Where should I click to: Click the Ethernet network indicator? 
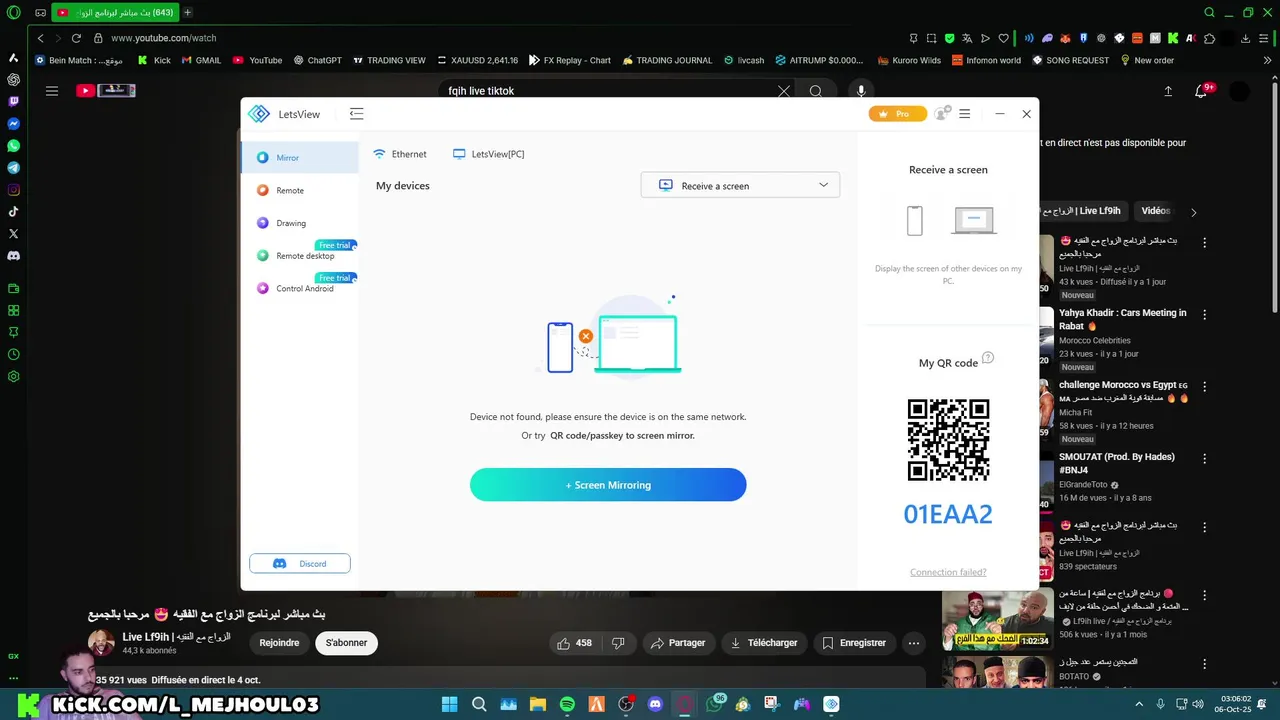tap(400, 154)
